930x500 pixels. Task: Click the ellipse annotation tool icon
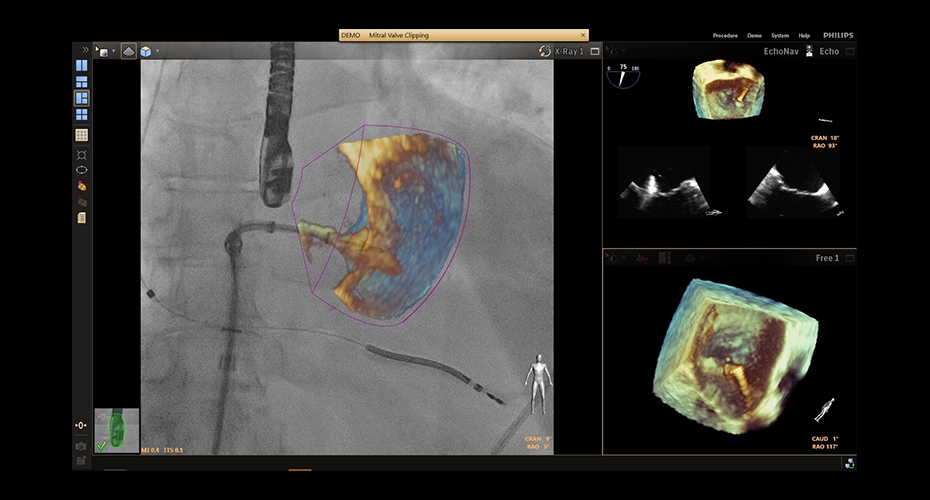coord(81,170)
